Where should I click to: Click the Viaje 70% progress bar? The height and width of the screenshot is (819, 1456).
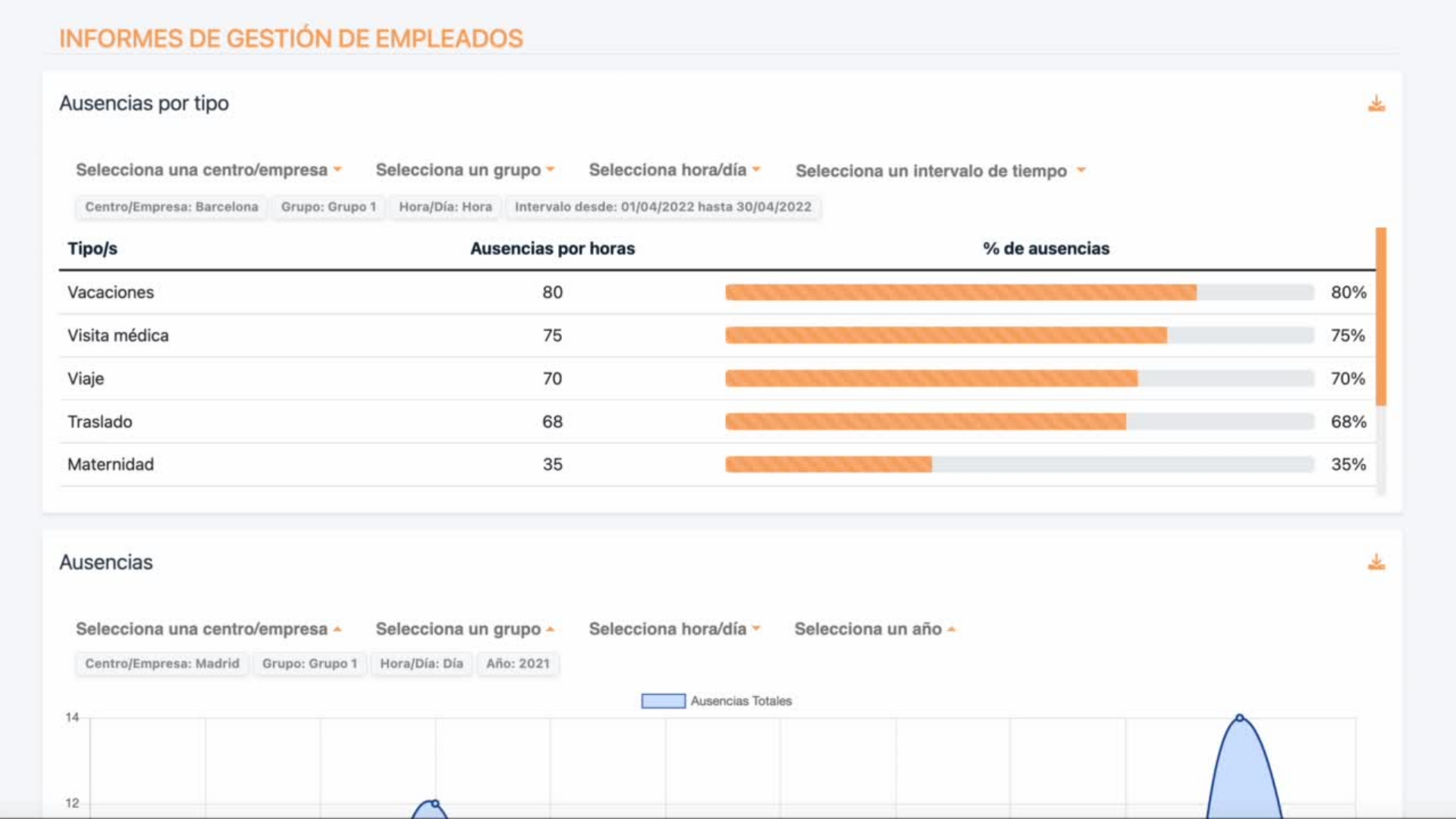[x=1019, y=378]
